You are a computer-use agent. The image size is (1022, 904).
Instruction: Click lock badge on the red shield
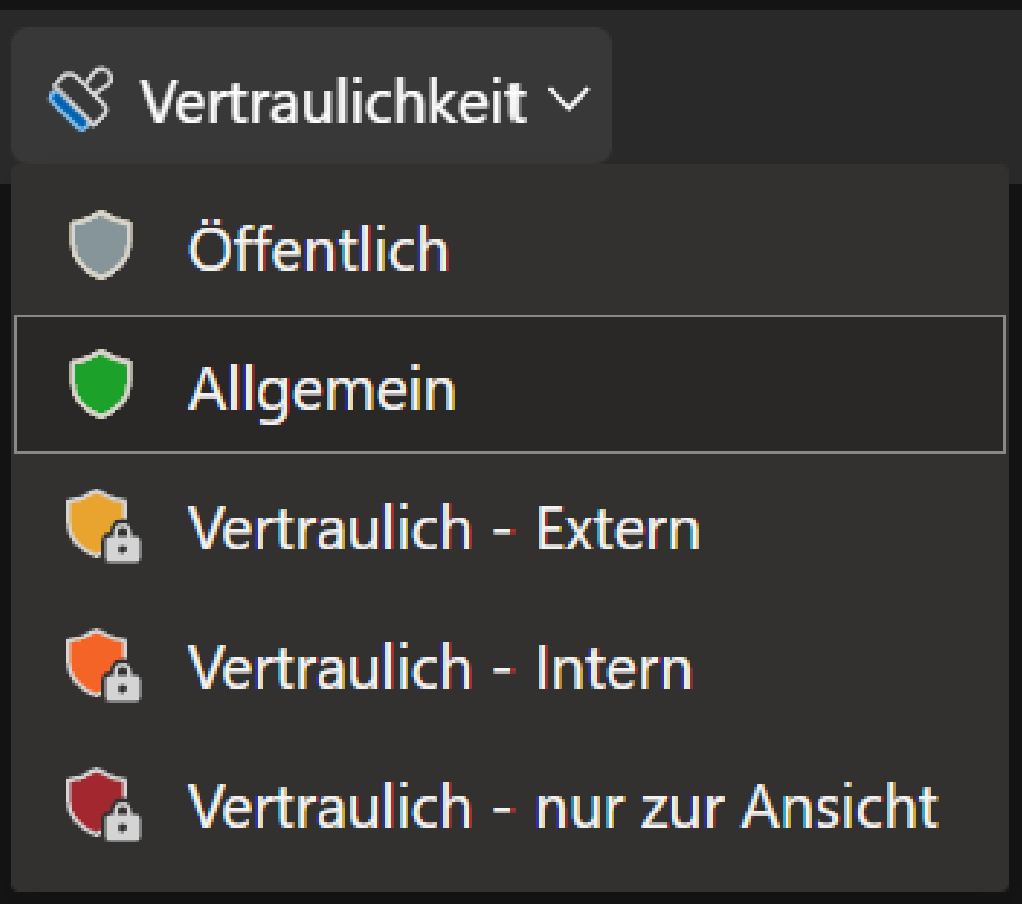123,821
